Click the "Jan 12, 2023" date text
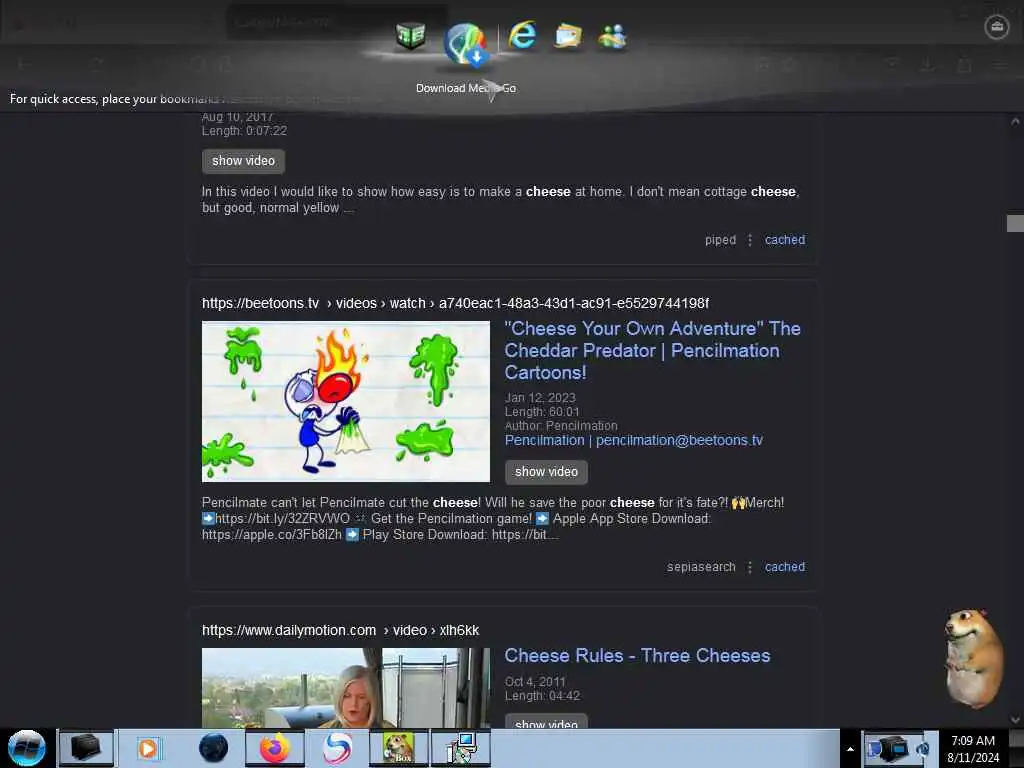Viewport: 1024px width, 768px height. (x=539, y=398)
